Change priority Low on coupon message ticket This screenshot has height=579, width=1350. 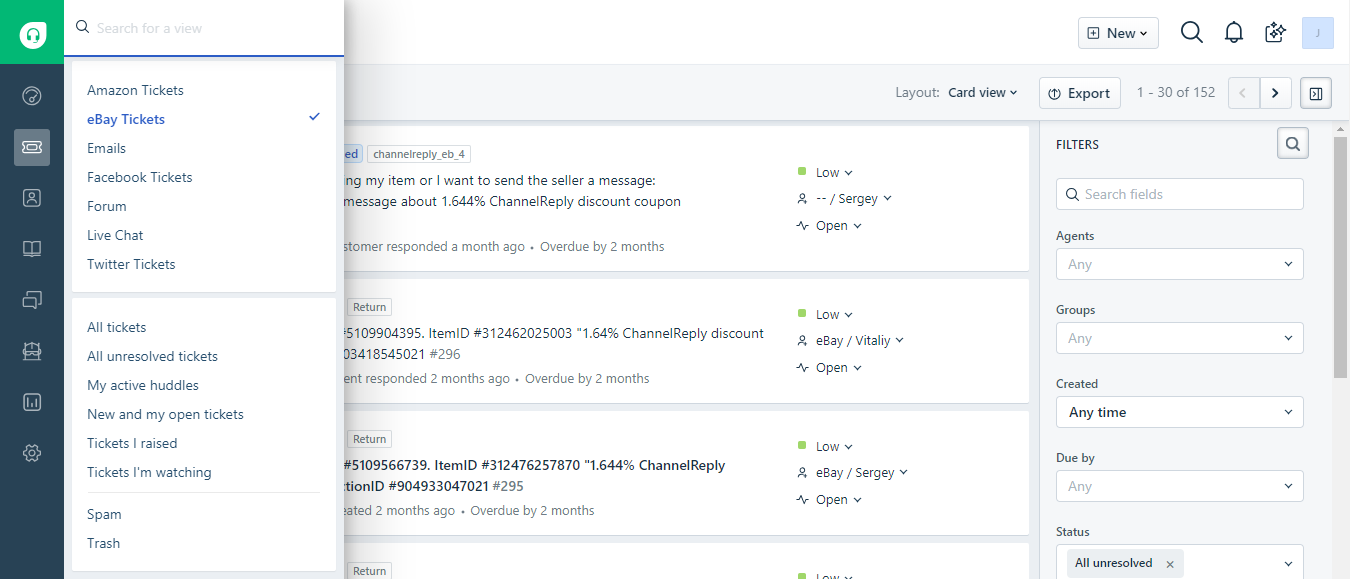click(825, 173)
